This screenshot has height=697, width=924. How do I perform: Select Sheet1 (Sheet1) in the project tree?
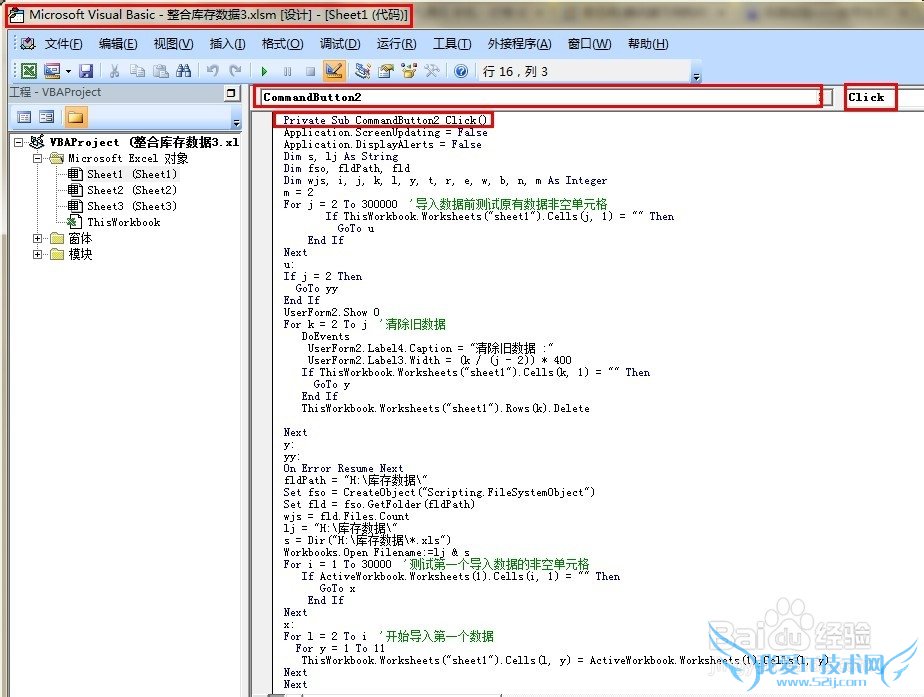[131, 174]
